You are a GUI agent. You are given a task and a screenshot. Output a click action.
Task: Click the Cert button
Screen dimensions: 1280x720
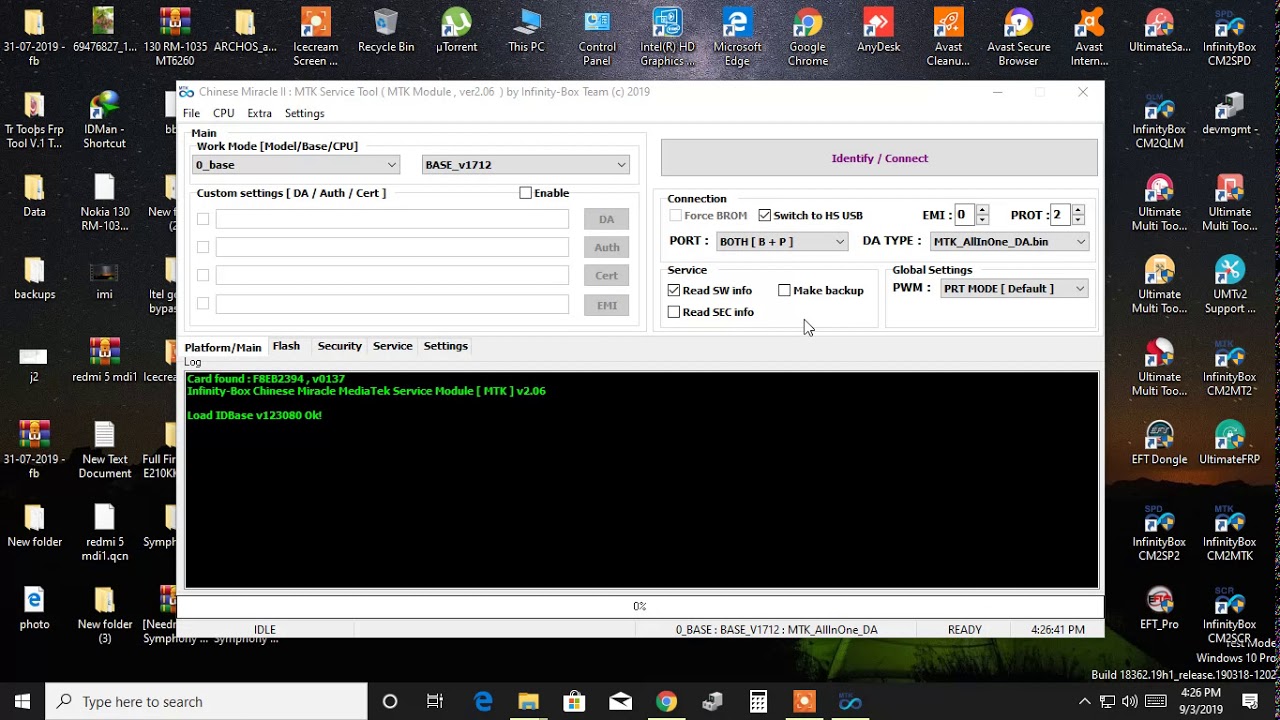[606, 275]
